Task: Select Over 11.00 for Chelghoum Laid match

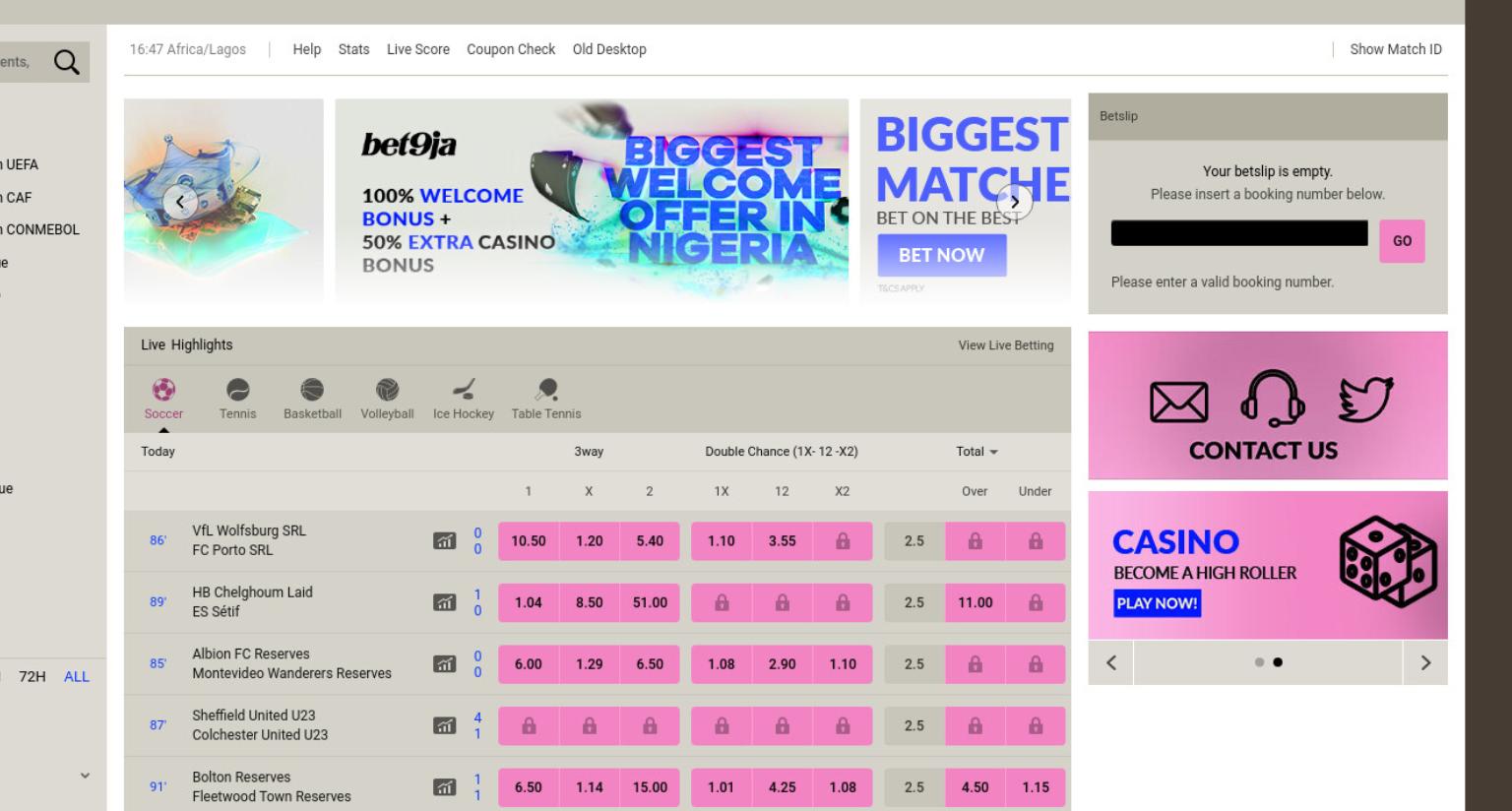Action: 975,602
